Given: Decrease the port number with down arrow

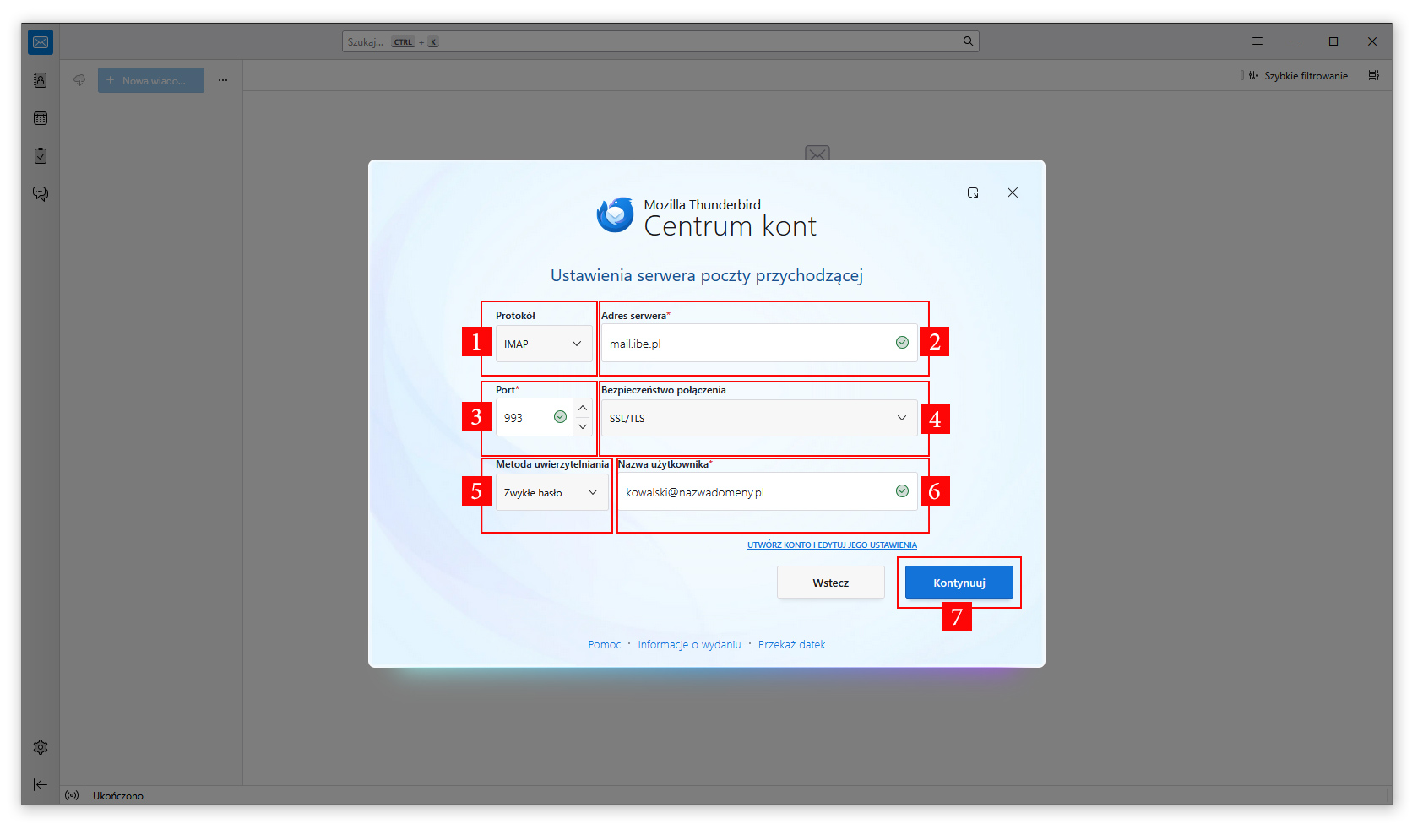Looking at the screenshot, I should pos(583,427).
